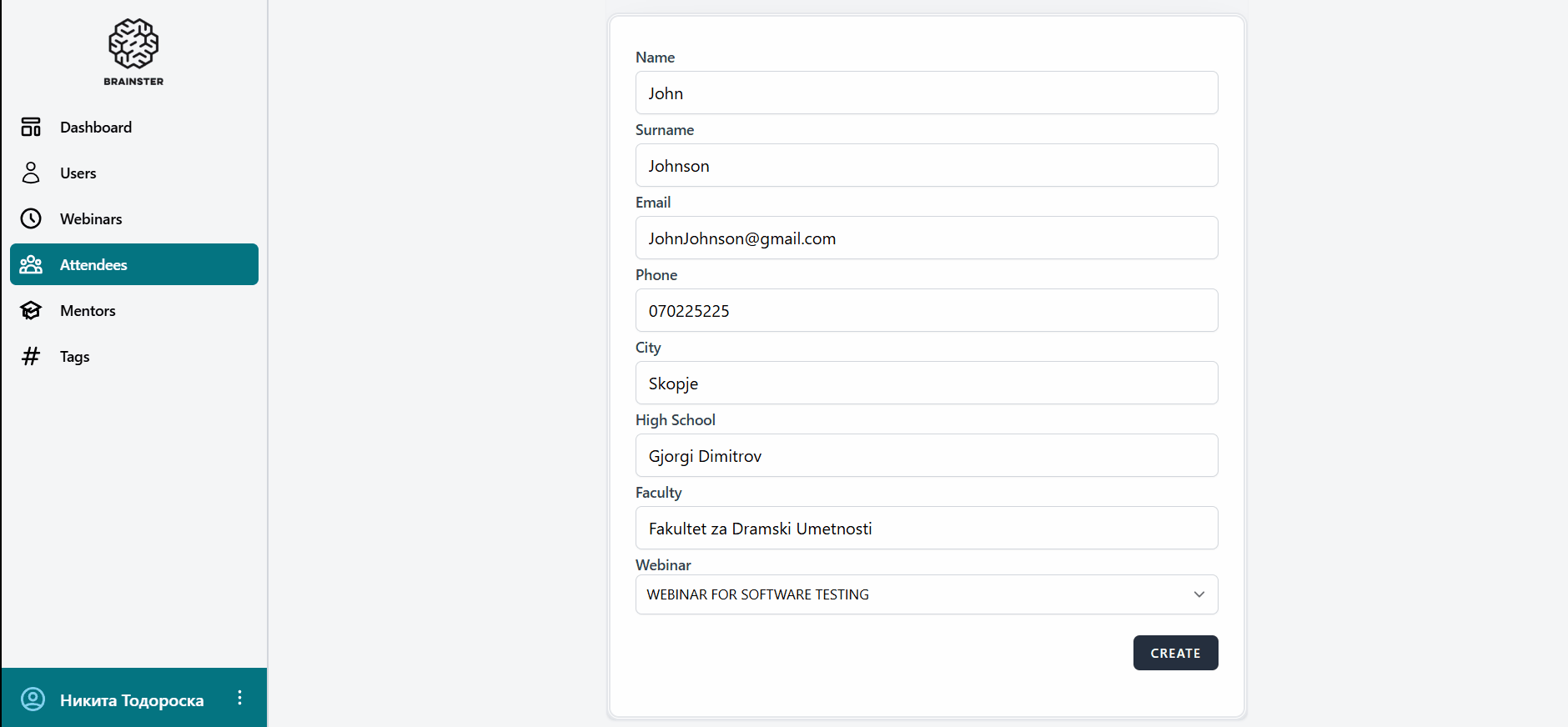
Task: Click the Email input field
Action: pos(926,238)
